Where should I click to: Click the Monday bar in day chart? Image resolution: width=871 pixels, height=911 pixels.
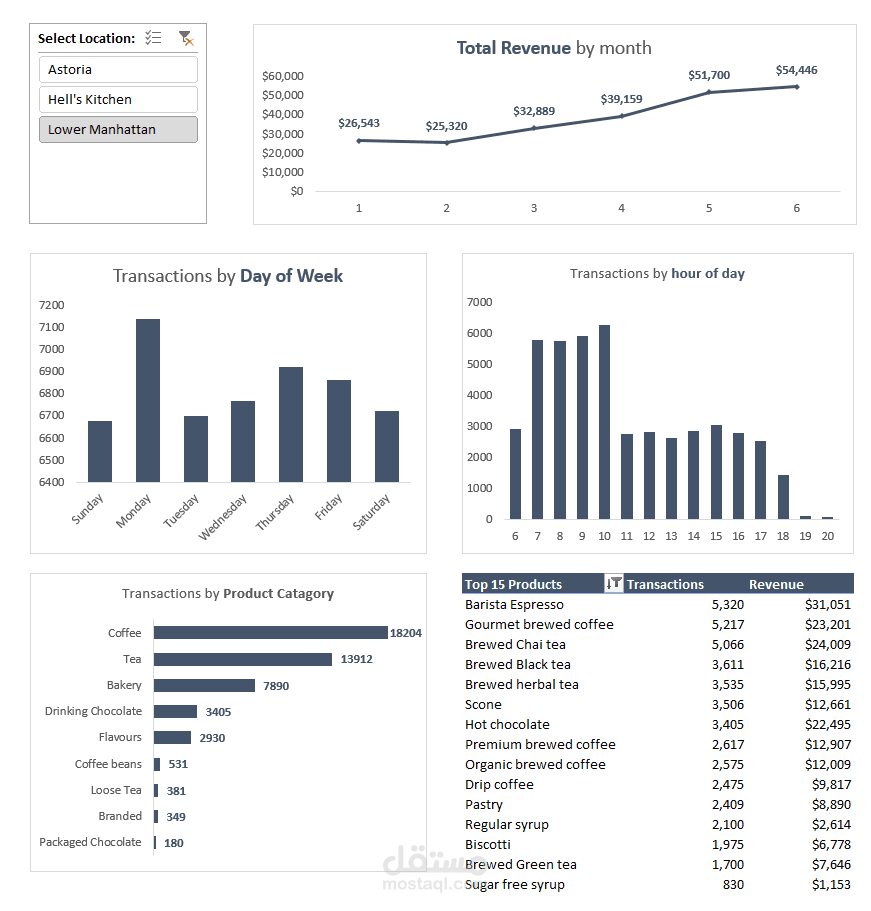[x=148, y=400]
